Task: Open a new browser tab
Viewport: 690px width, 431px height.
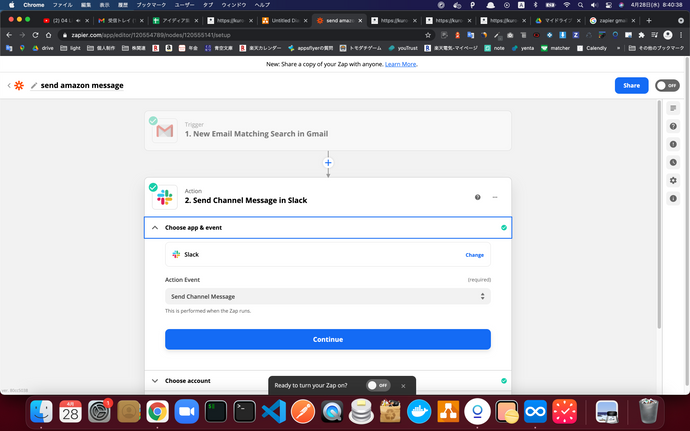Action: click(649, 20)
